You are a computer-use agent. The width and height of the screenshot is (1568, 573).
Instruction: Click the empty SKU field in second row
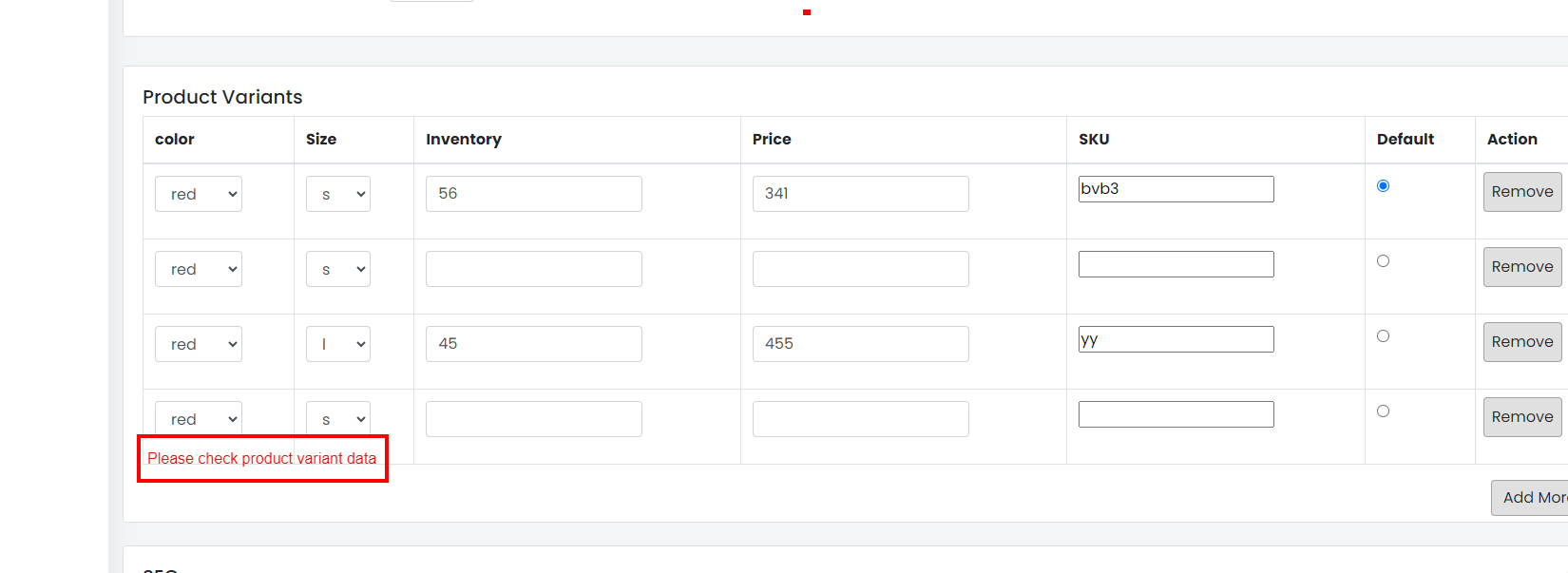pos(1176,264)
